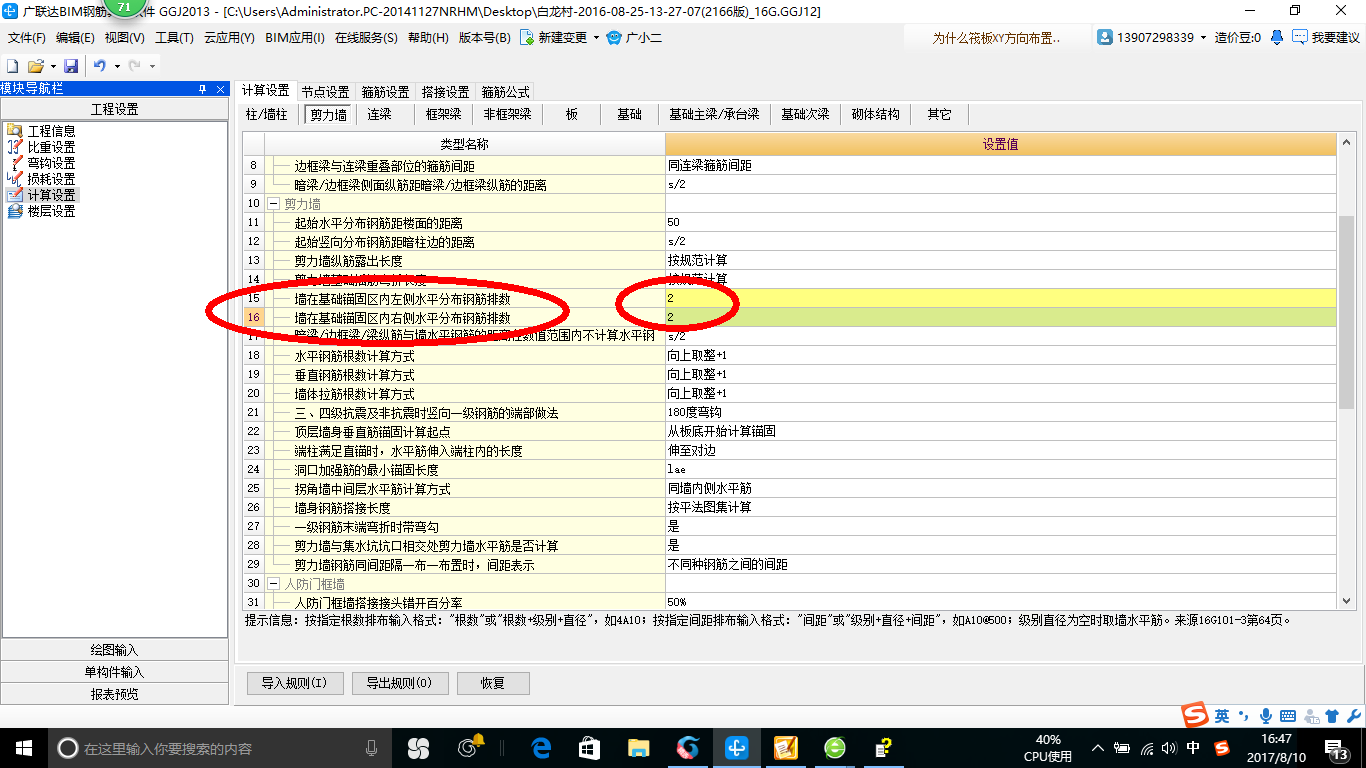Collapse the 人防门框墙 group in row 30
The height and width of the screenshot is (768, 1366).
click(x=273, y=584)
